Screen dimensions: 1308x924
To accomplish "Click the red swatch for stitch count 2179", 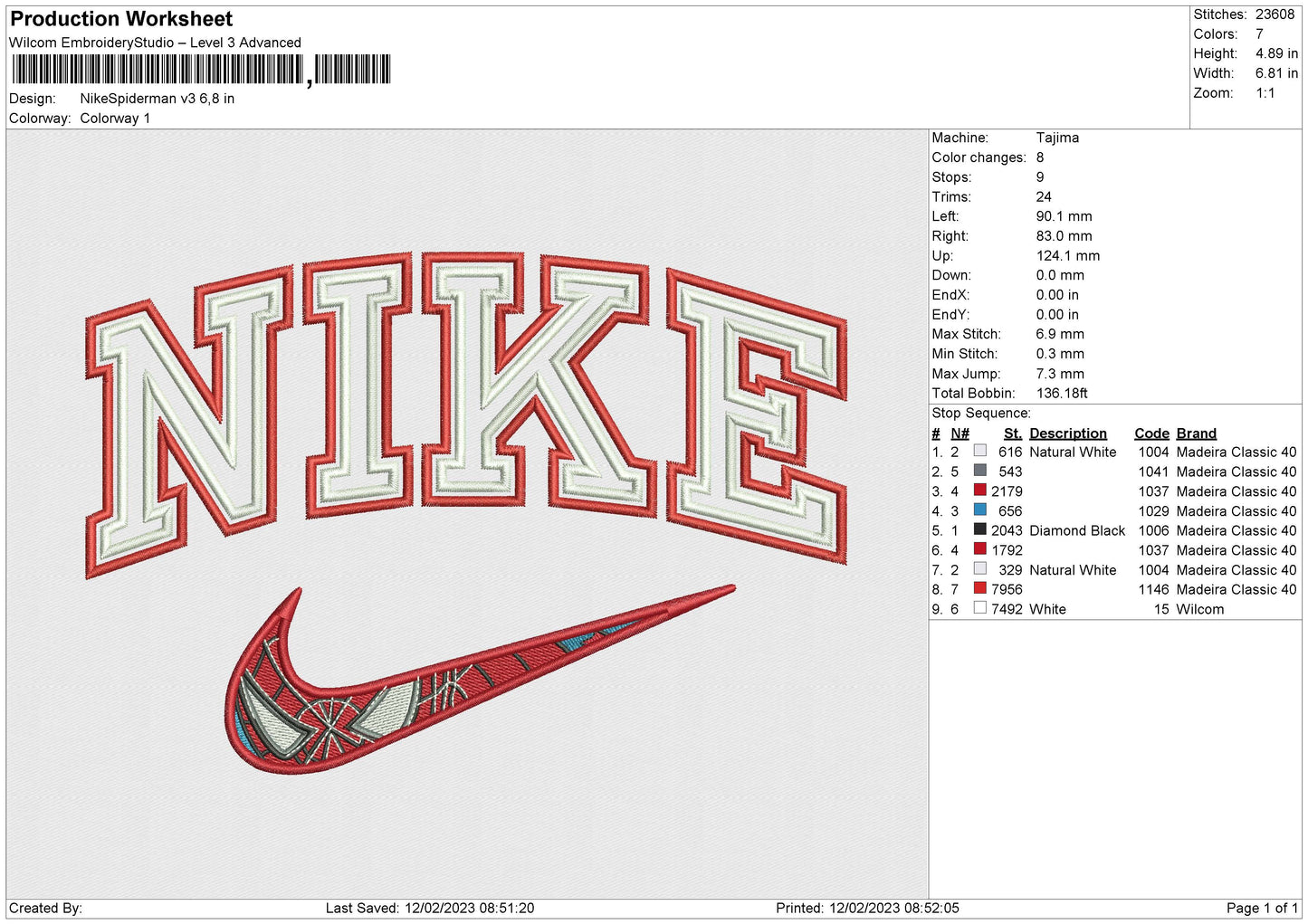I will click(x=979, y=491).
